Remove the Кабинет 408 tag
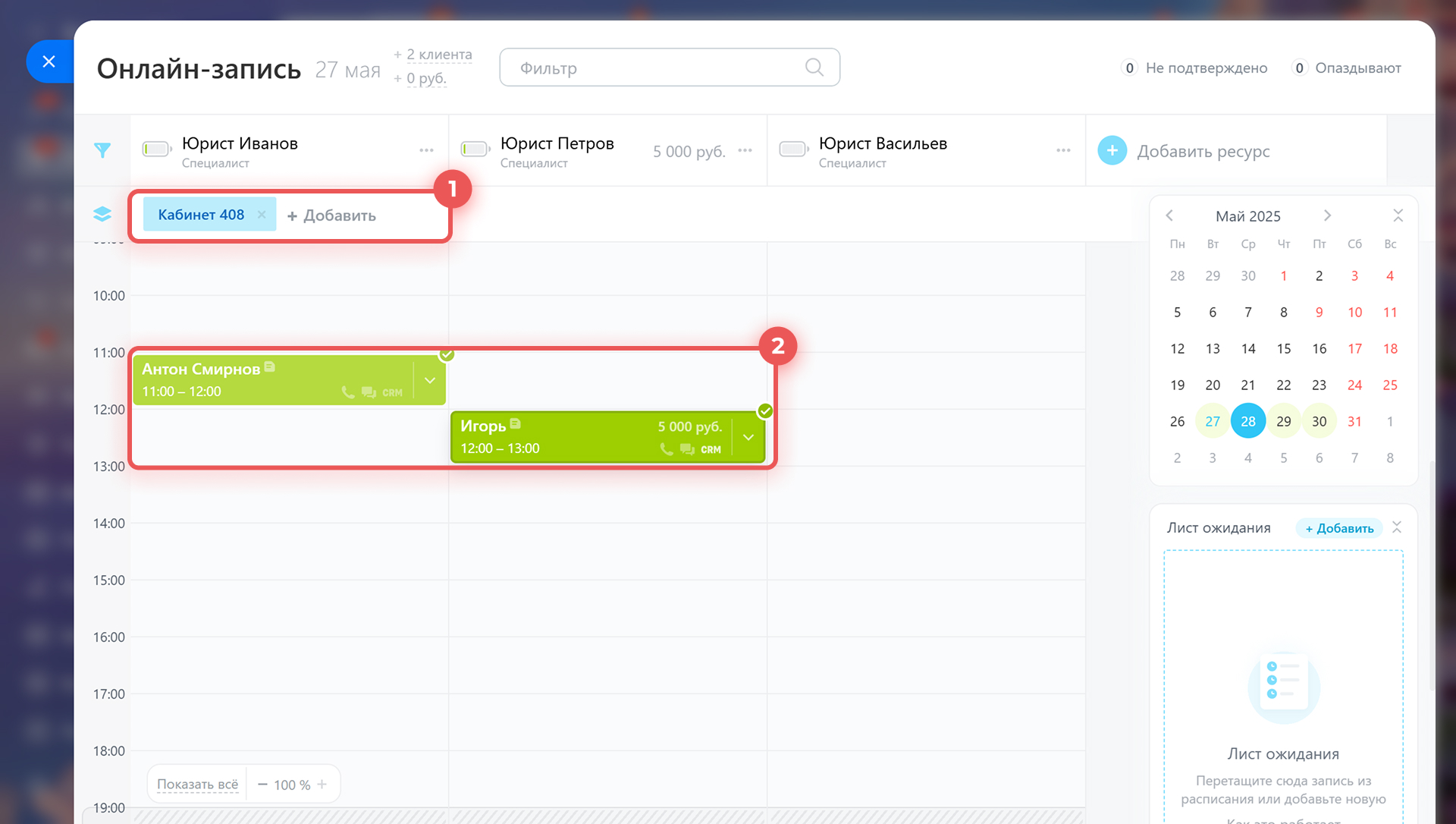1456x824 pixels. 262,215
